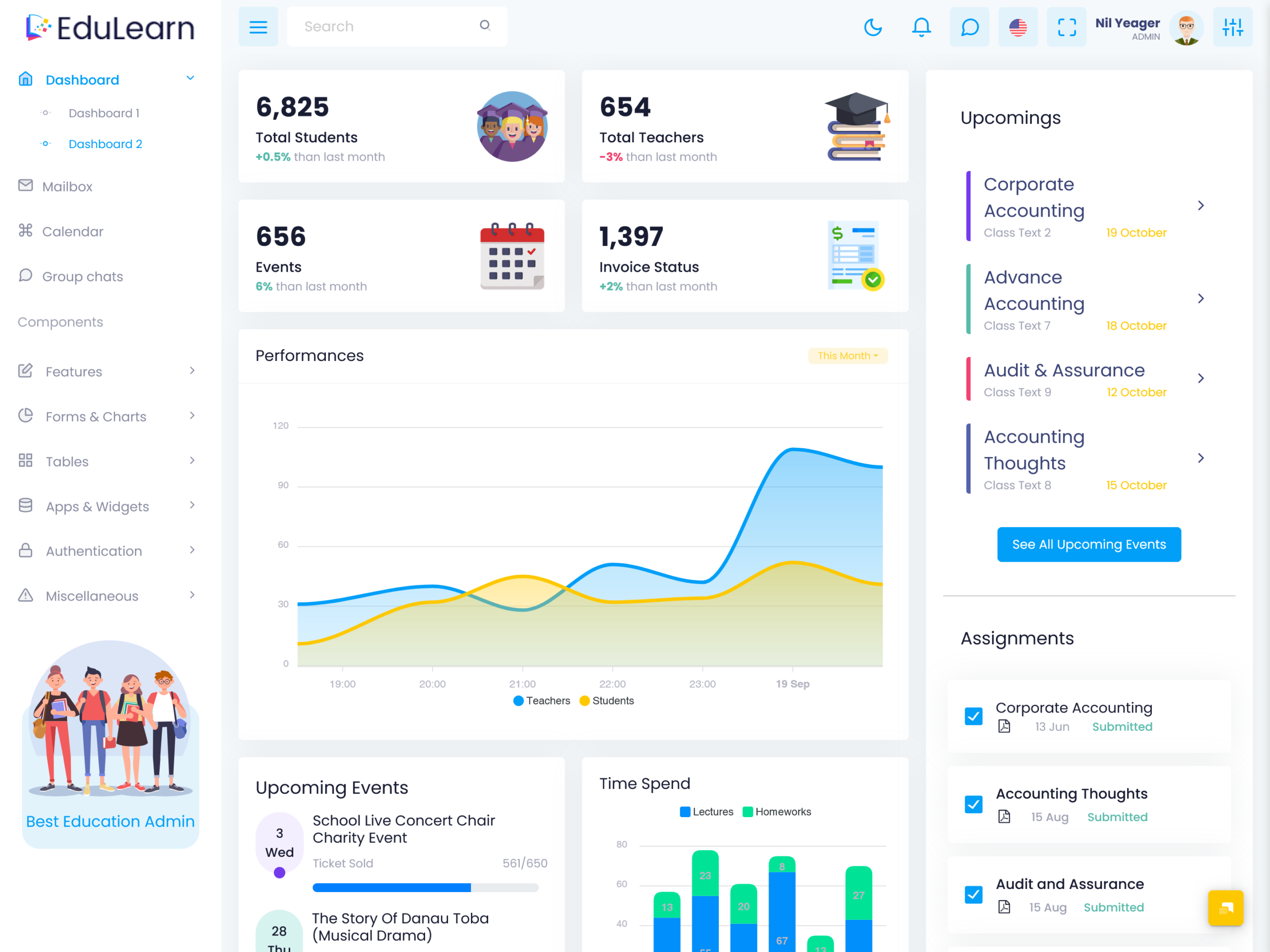This screenshot has height=952, width=1270.
Task: Expand the Features submenu arrow
Action: pos(192,371)
